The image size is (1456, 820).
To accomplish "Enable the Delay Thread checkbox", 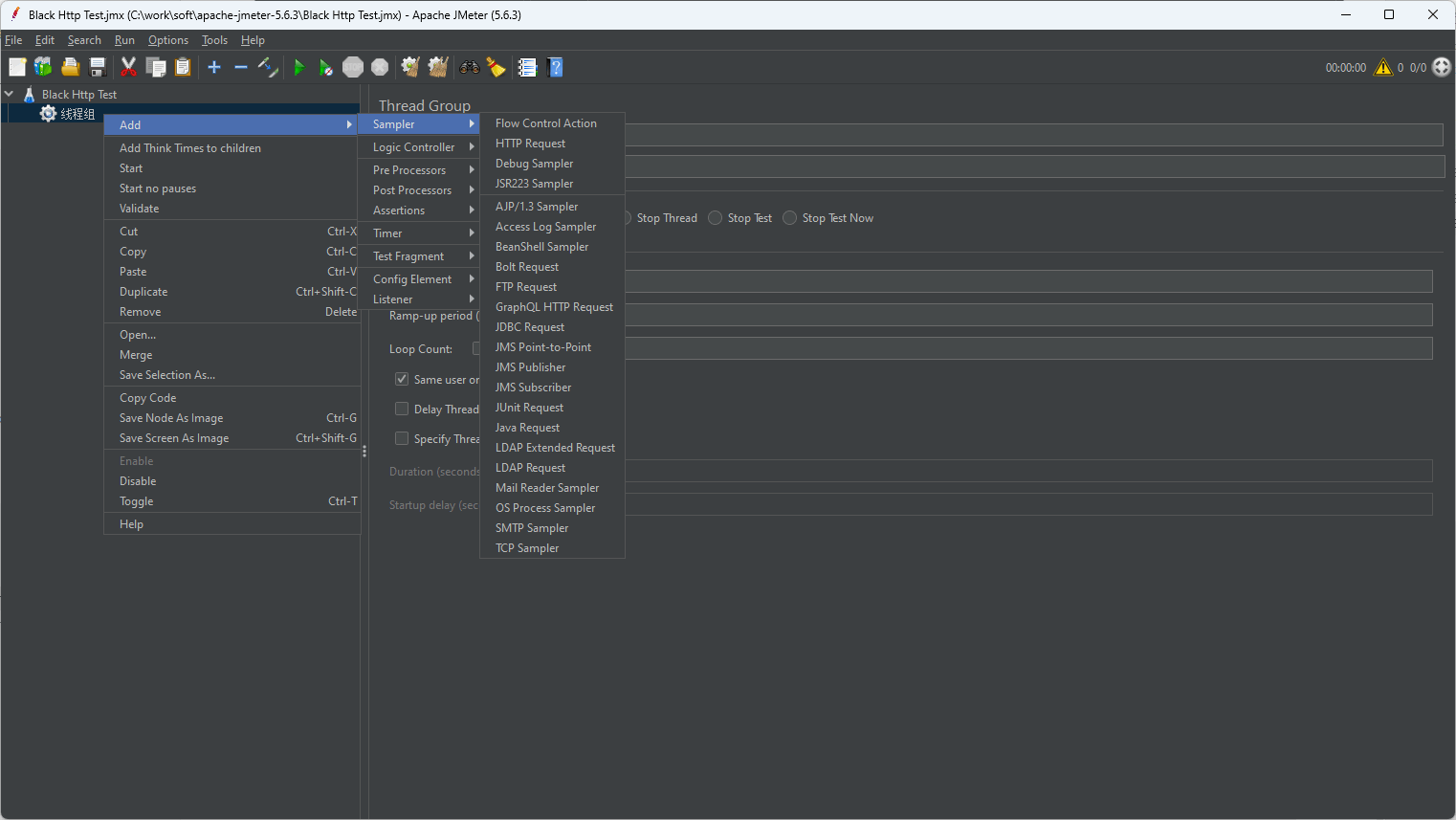I will tap(402, 409).
